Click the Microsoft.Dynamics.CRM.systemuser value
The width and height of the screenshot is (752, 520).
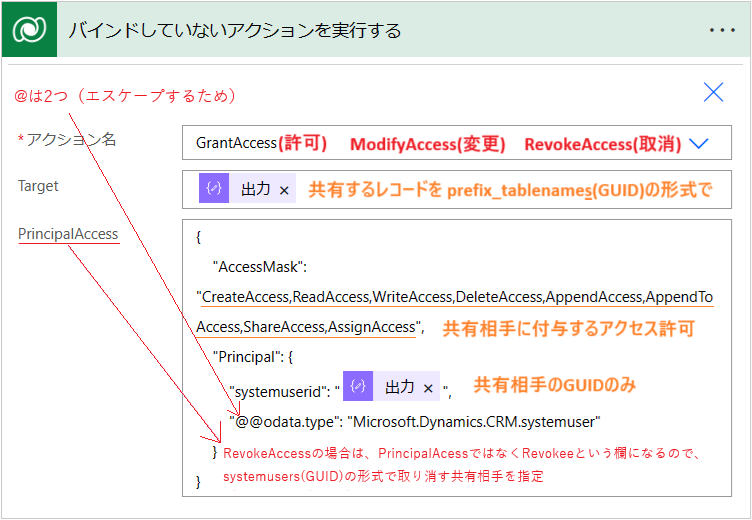pos(474,422)
